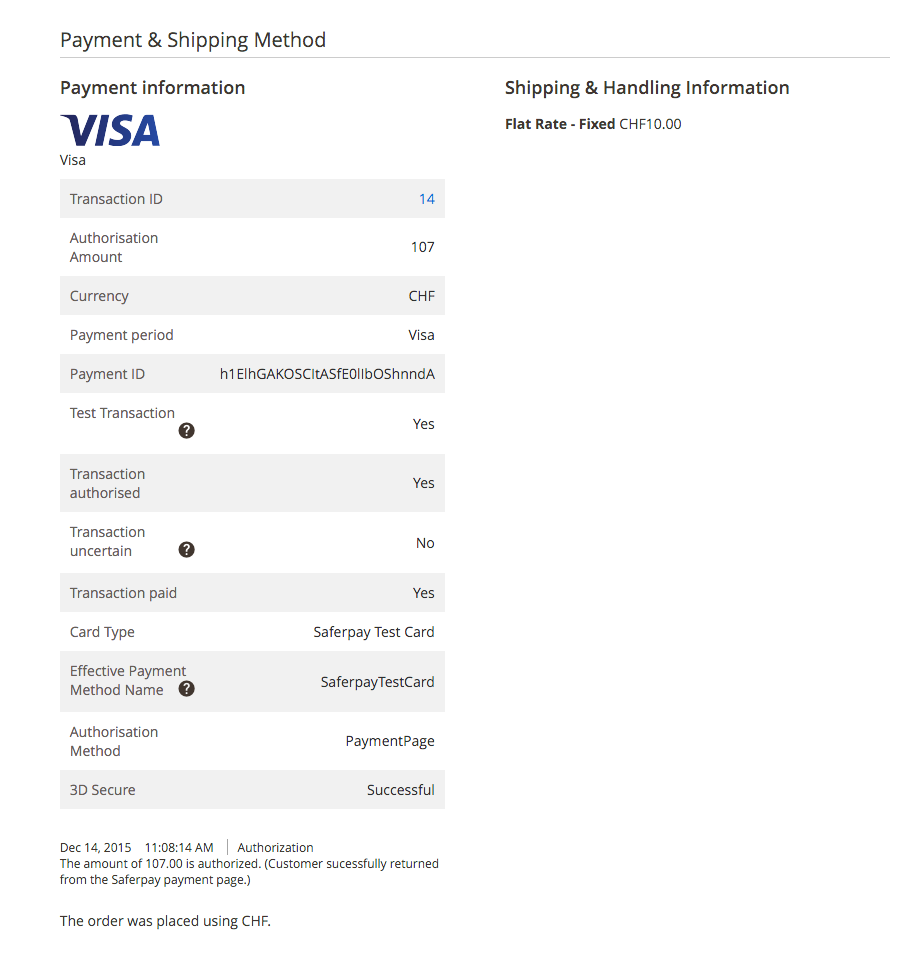Click the Payment information heading

[x=152, y=88]
